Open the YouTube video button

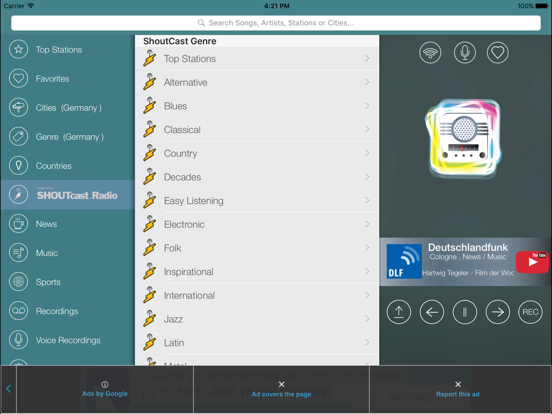[x=532, y=262]
